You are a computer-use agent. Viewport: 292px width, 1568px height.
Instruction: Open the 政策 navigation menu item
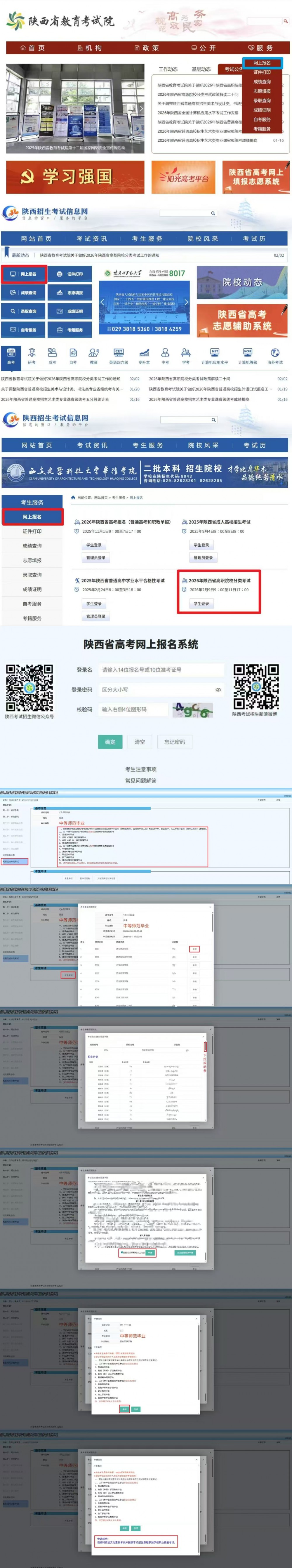(x=147, y=48)
